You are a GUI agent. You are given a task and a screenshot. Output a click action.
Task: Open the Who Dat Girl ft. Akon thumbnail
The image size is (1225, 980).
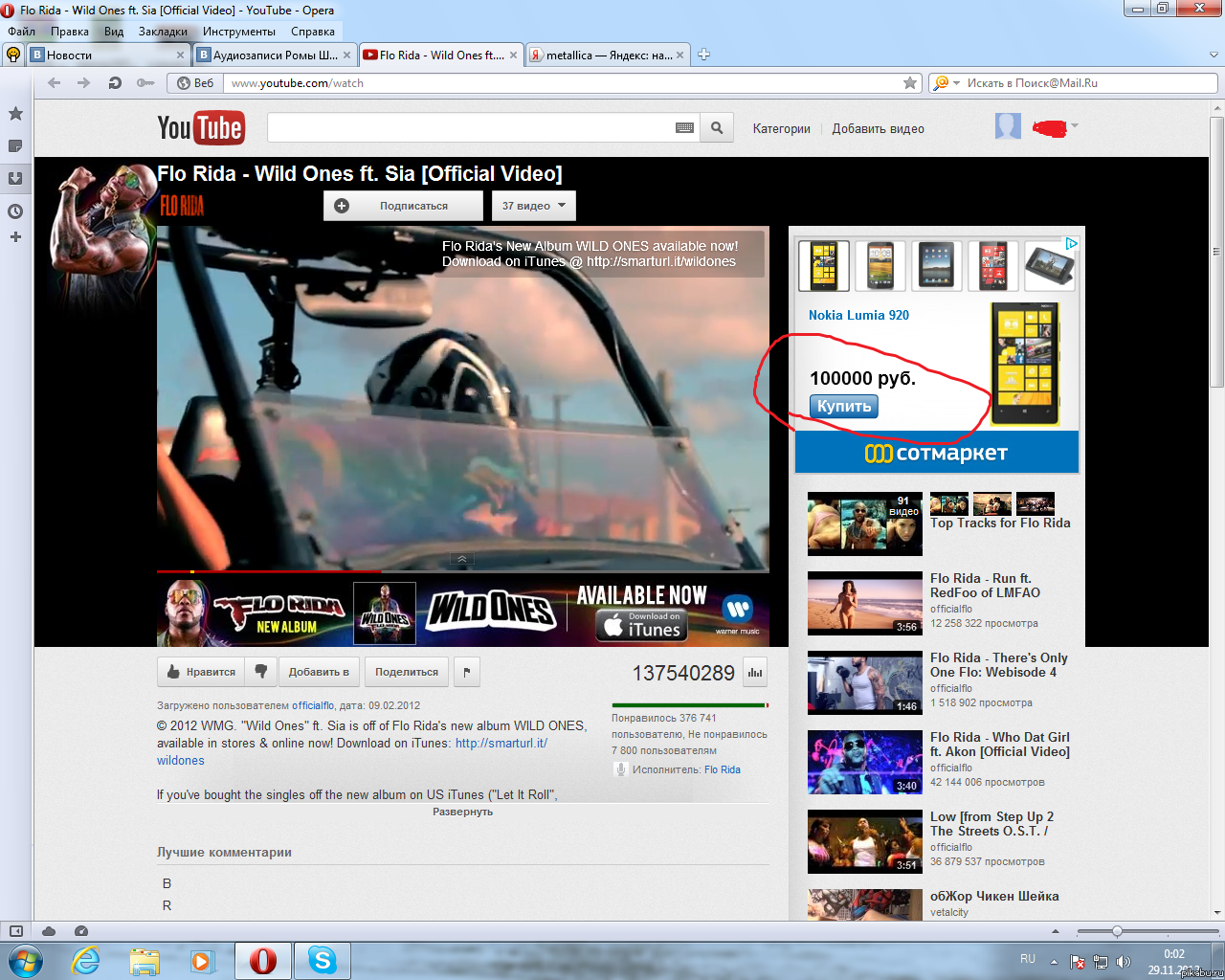click(865, 763)
